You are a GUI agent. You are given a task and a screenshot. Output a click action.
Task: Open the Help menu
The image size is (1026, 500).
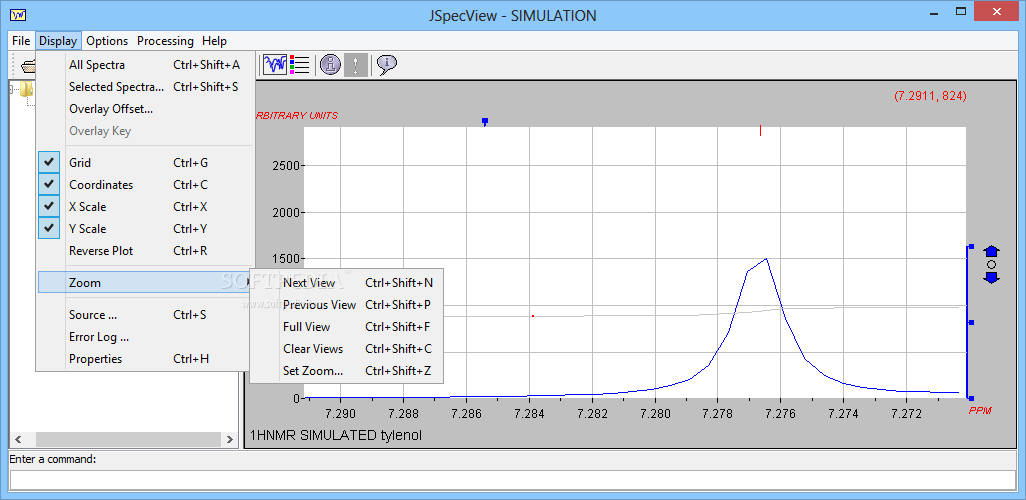pos(215,41)
